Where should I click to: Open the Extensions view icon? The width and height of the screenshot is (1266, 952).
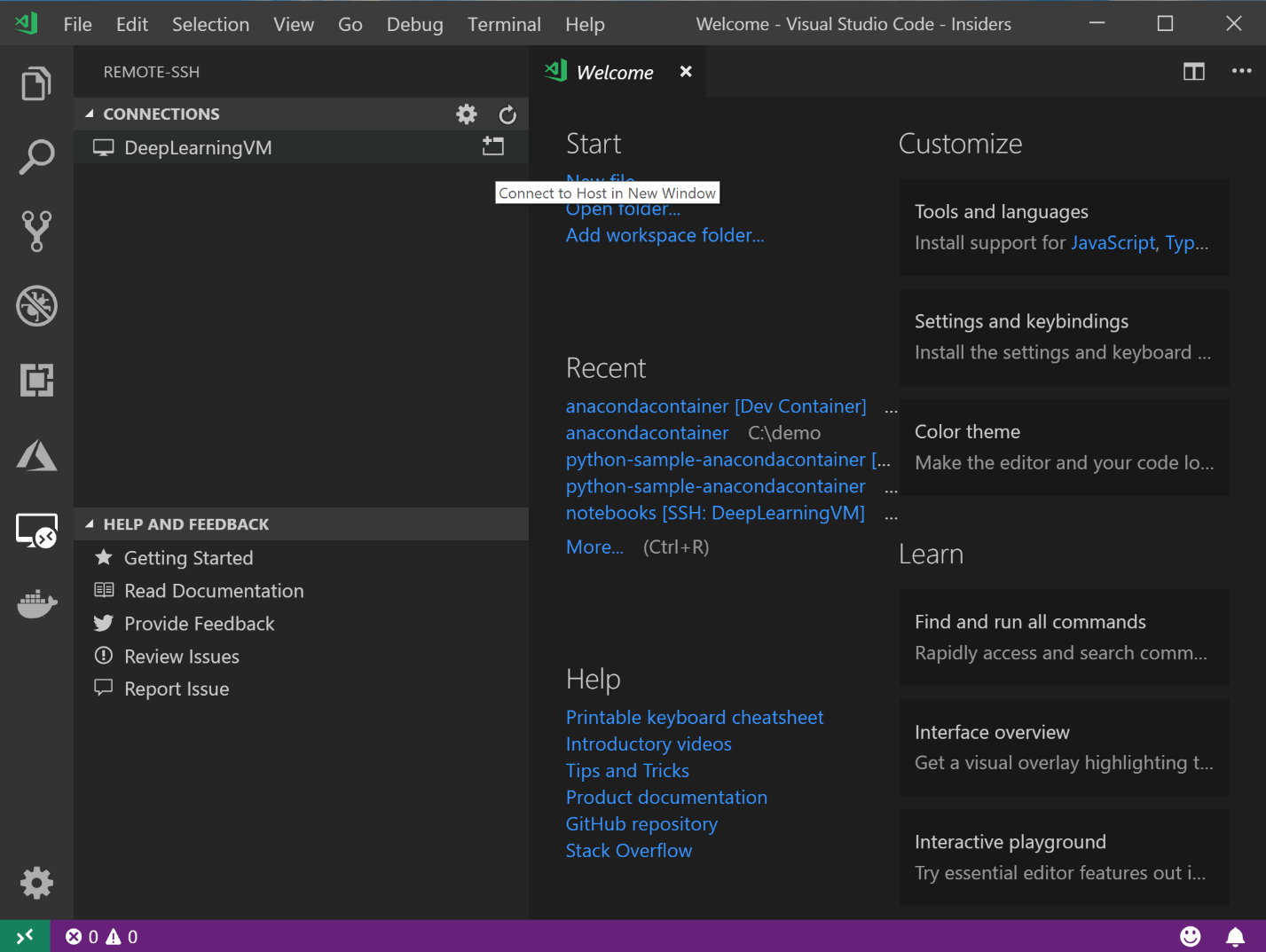click(x=36, y=380)
